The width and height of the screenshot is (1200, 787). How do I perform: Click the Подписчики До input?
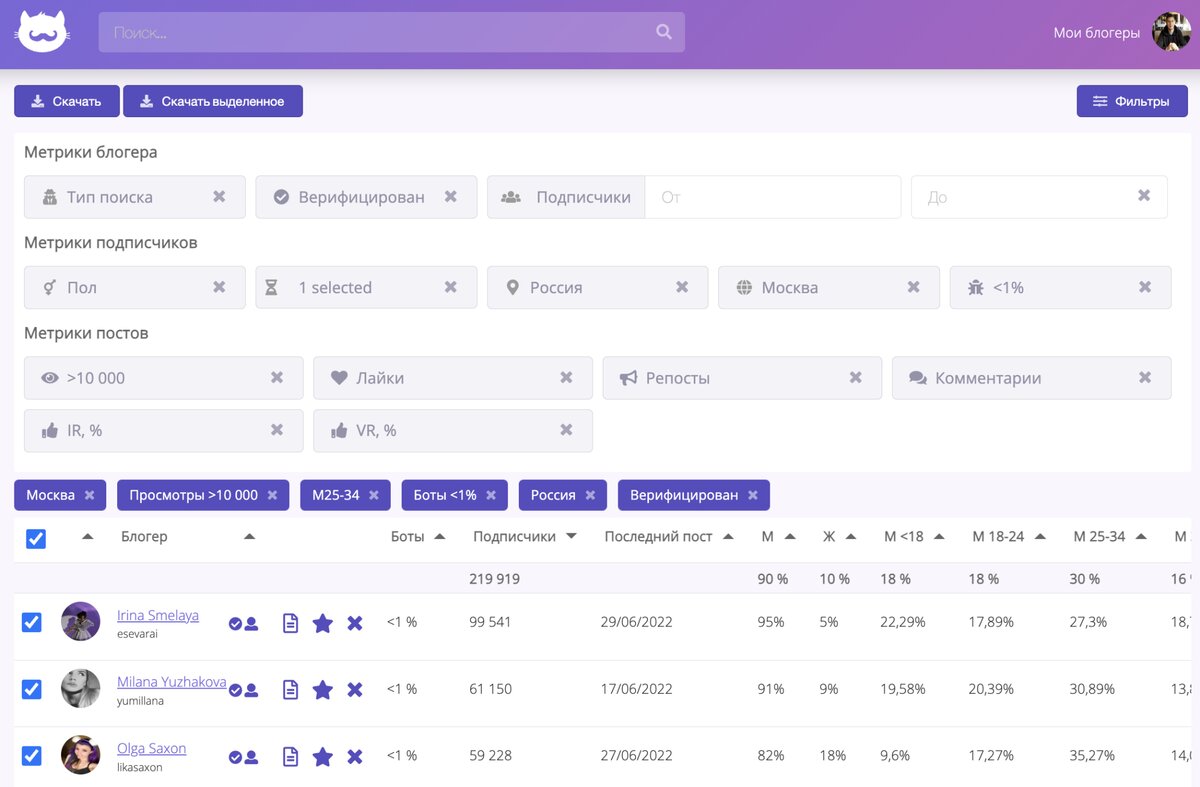tap(1039, 197)
